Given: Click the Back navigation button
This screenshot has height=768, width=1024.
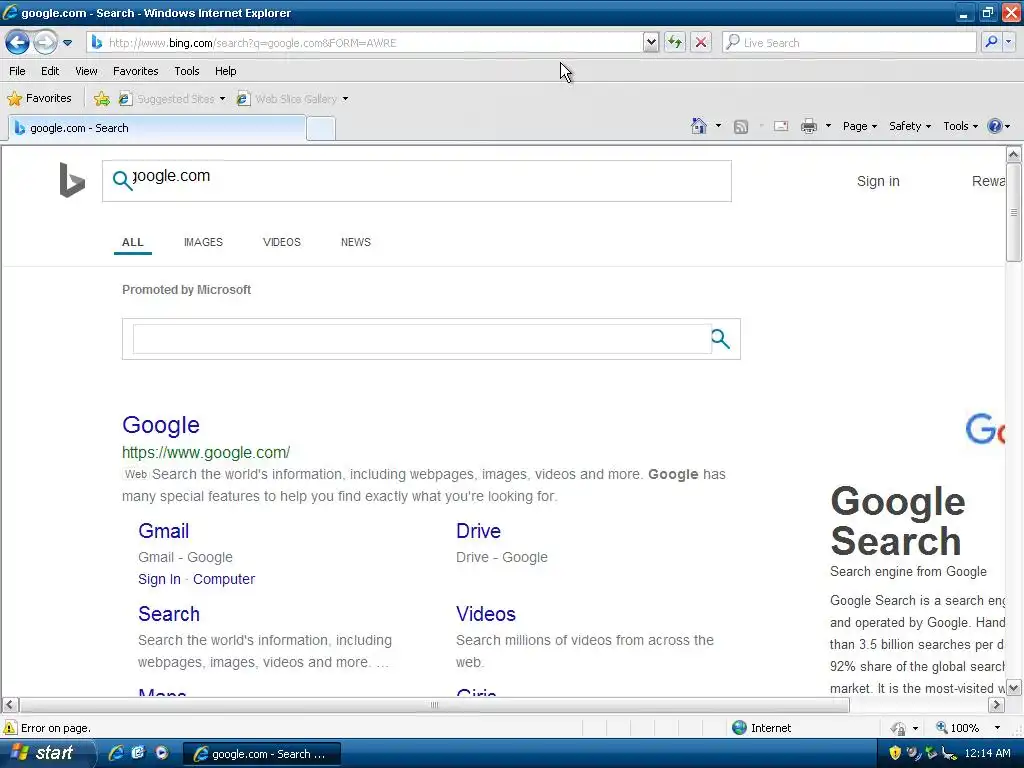Looking at the screenshot, I should [x=17, y=43].
